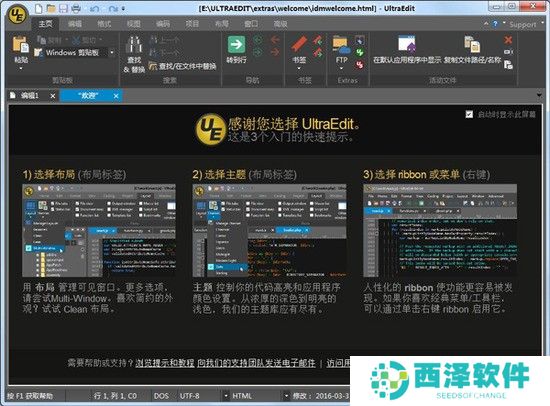Image resolution: width=550 pixels, height=406 pixels.
Task: Click the lower small next-bookmark icon
Action: [317, 53]
